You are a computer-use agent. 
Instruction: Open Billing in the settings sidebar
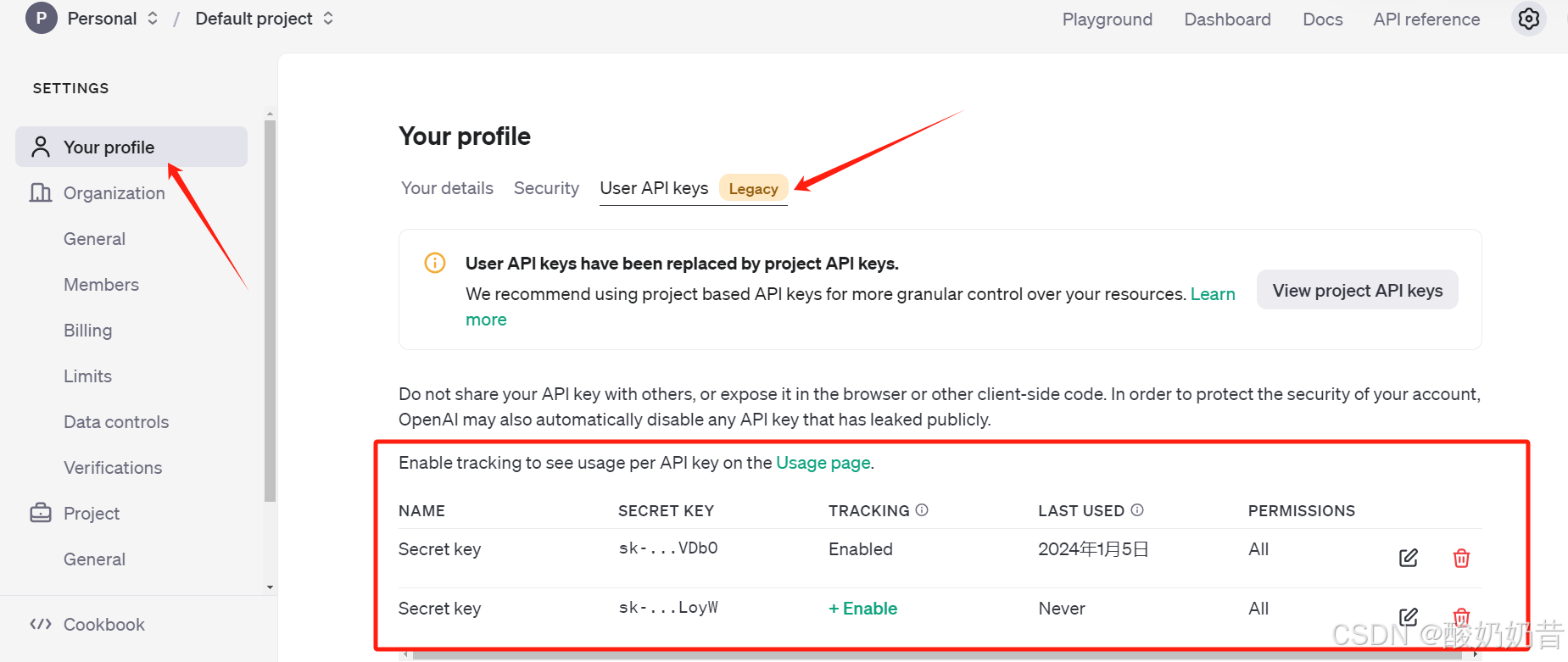pyautogui.click(x=87, y=331)
